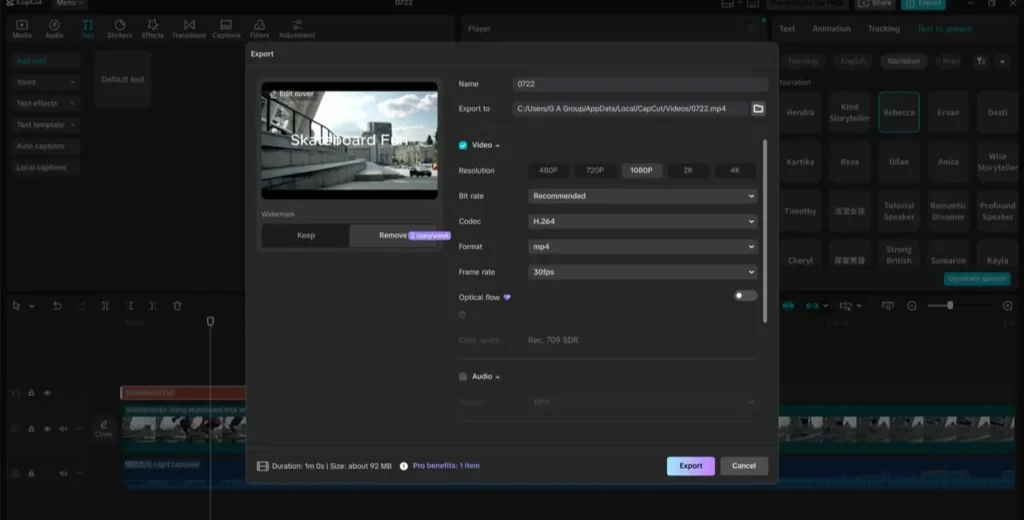Screen dimensions: 1024x520
Task: Select Auto captions in left sidebar
Action: 46,146
